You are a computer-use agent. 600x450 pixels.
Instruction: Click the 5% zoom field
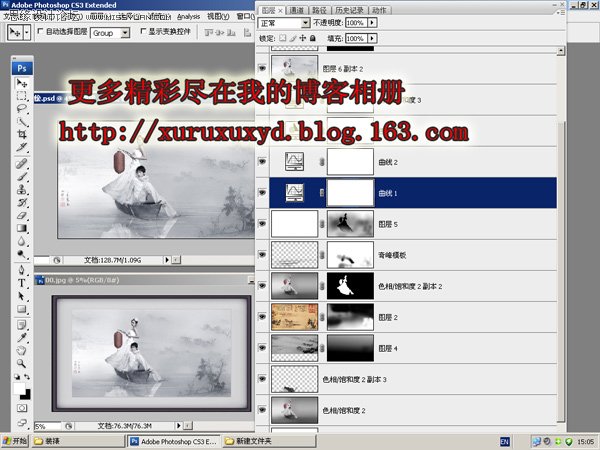[47, 426]
